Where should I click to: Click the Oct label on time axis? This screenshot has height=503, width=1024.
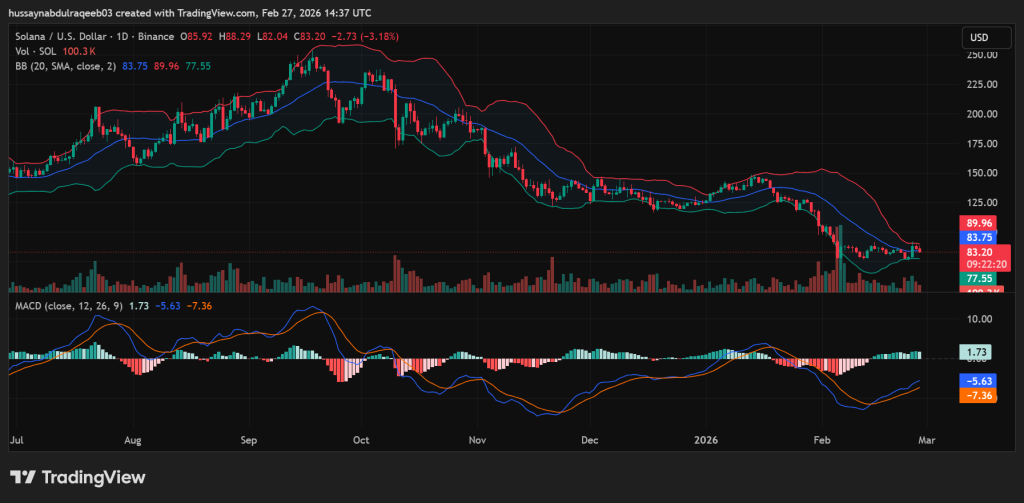362,439
